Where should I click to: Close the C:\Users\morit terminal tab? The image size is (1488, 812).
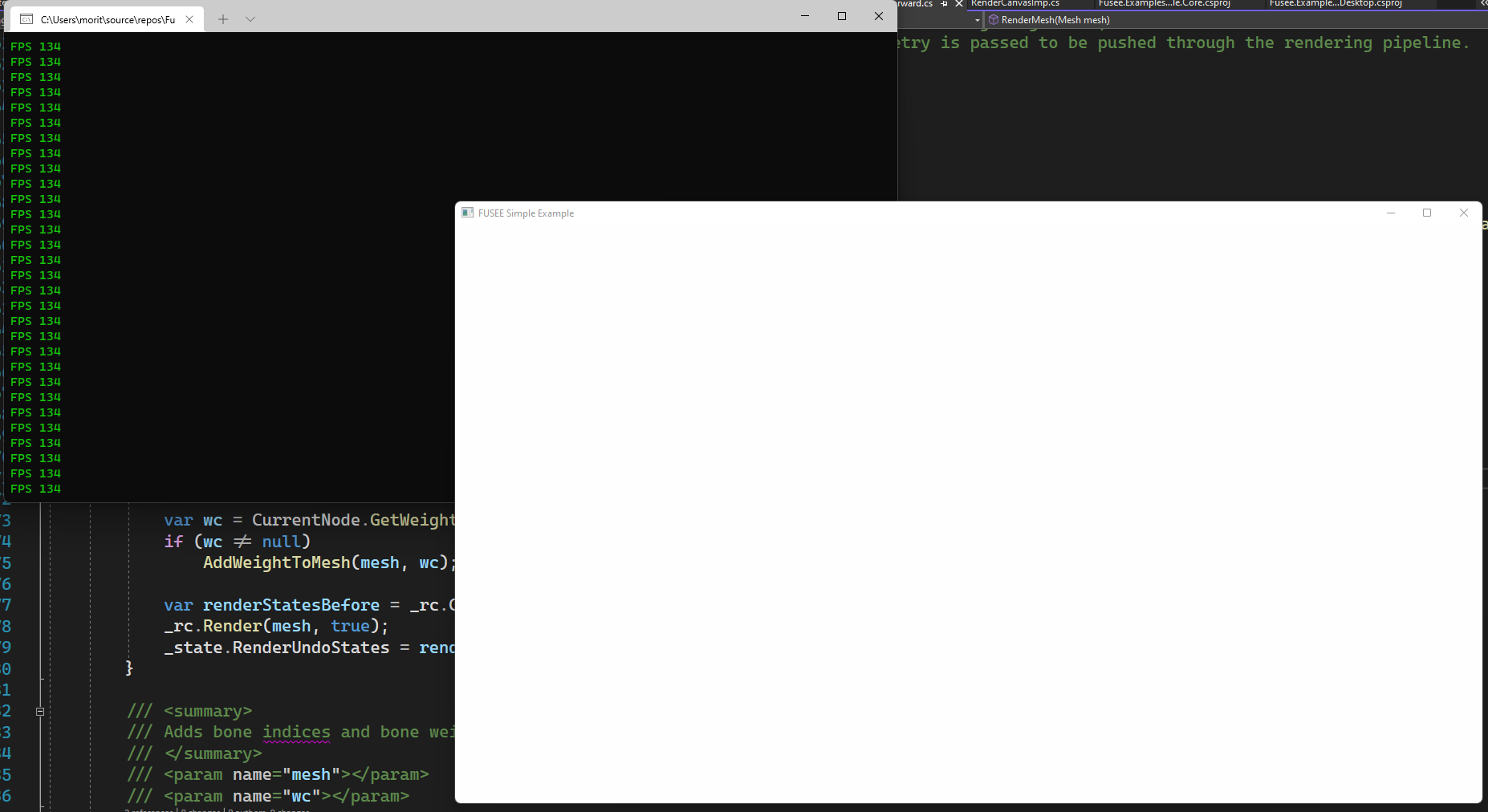[x=189, y=19]
